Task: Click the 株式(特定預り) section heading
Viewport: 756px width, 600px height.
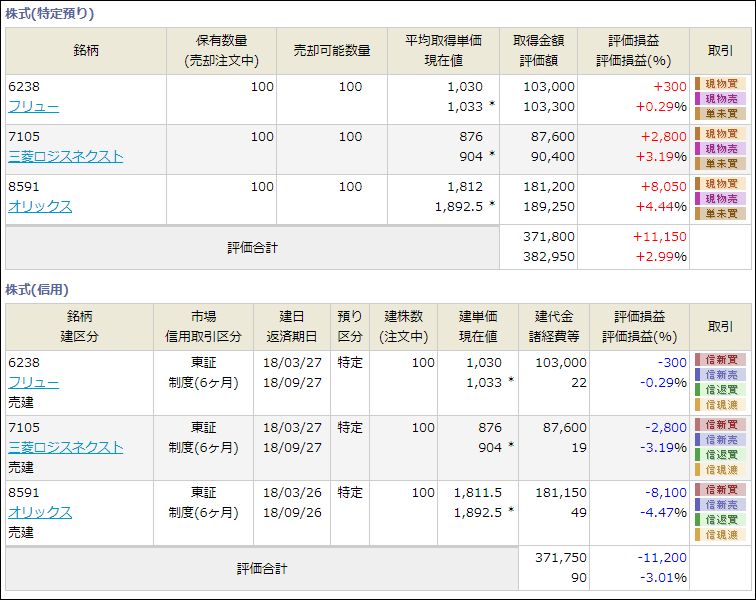Action: click(x=50, y=14)
